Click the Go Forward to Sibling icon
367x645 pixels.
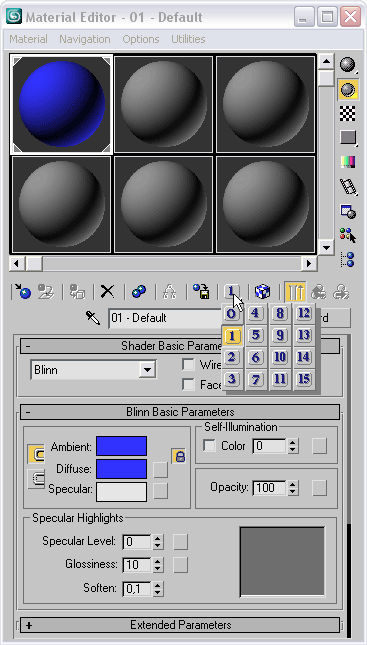click(x=341, y=292)
